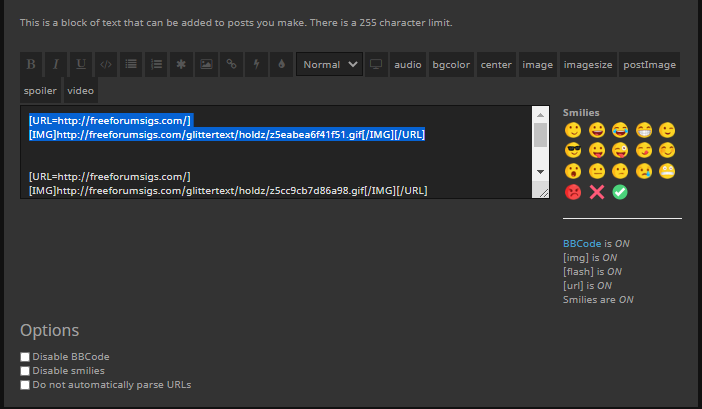
Task: Click the signature textarea scrollbar thumb
Action: (540, 135)
